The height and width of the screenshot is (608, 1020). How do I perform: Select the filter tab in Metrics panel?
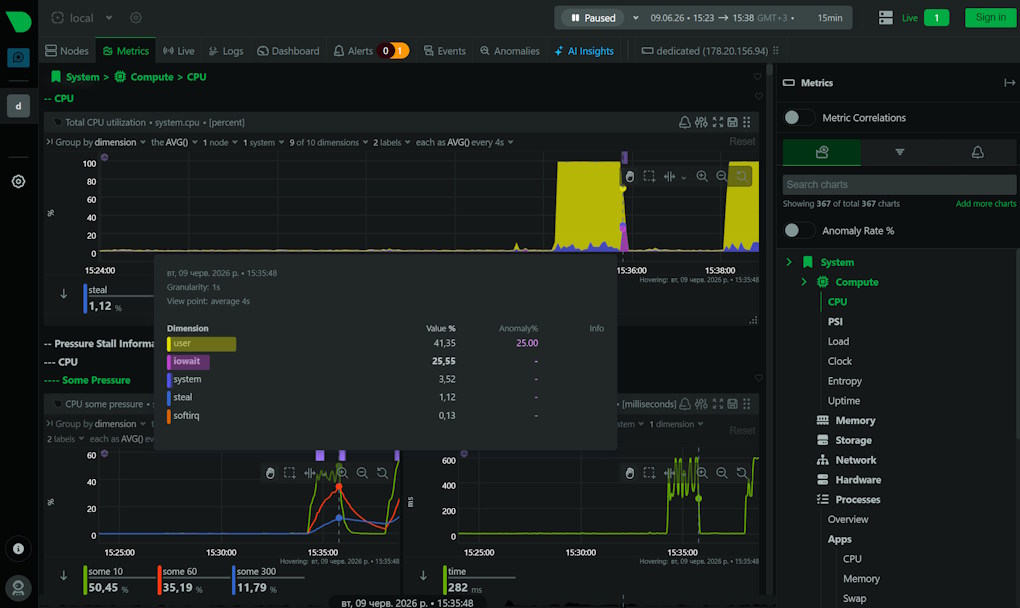coord(900,152)
